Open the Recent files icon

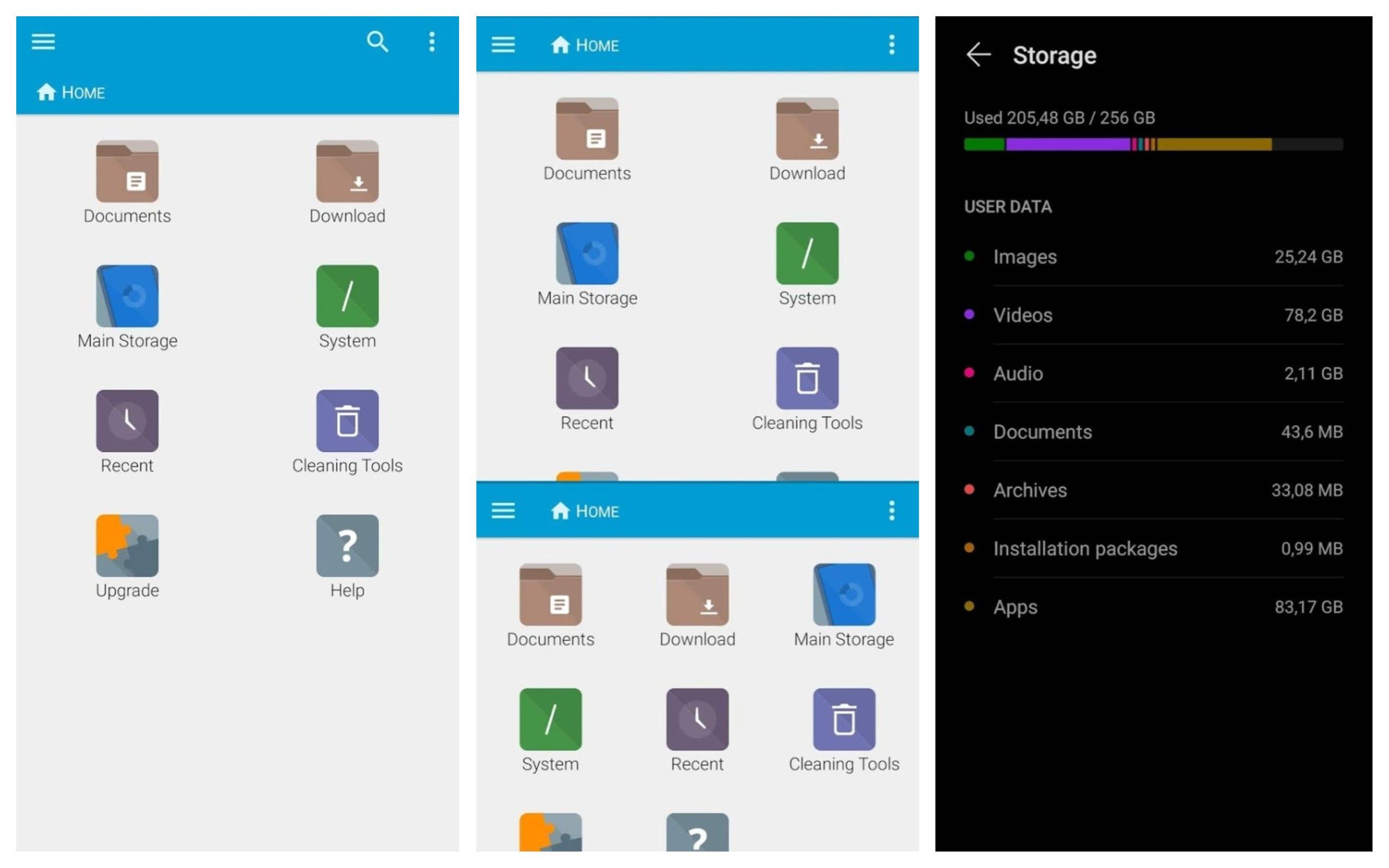coord(126,422)
